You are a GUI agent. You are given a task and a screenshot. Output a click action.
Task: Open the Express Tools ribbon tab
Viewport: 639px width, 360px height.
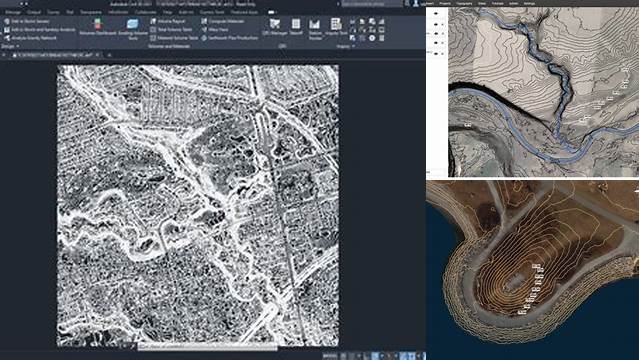pos(212,12)
